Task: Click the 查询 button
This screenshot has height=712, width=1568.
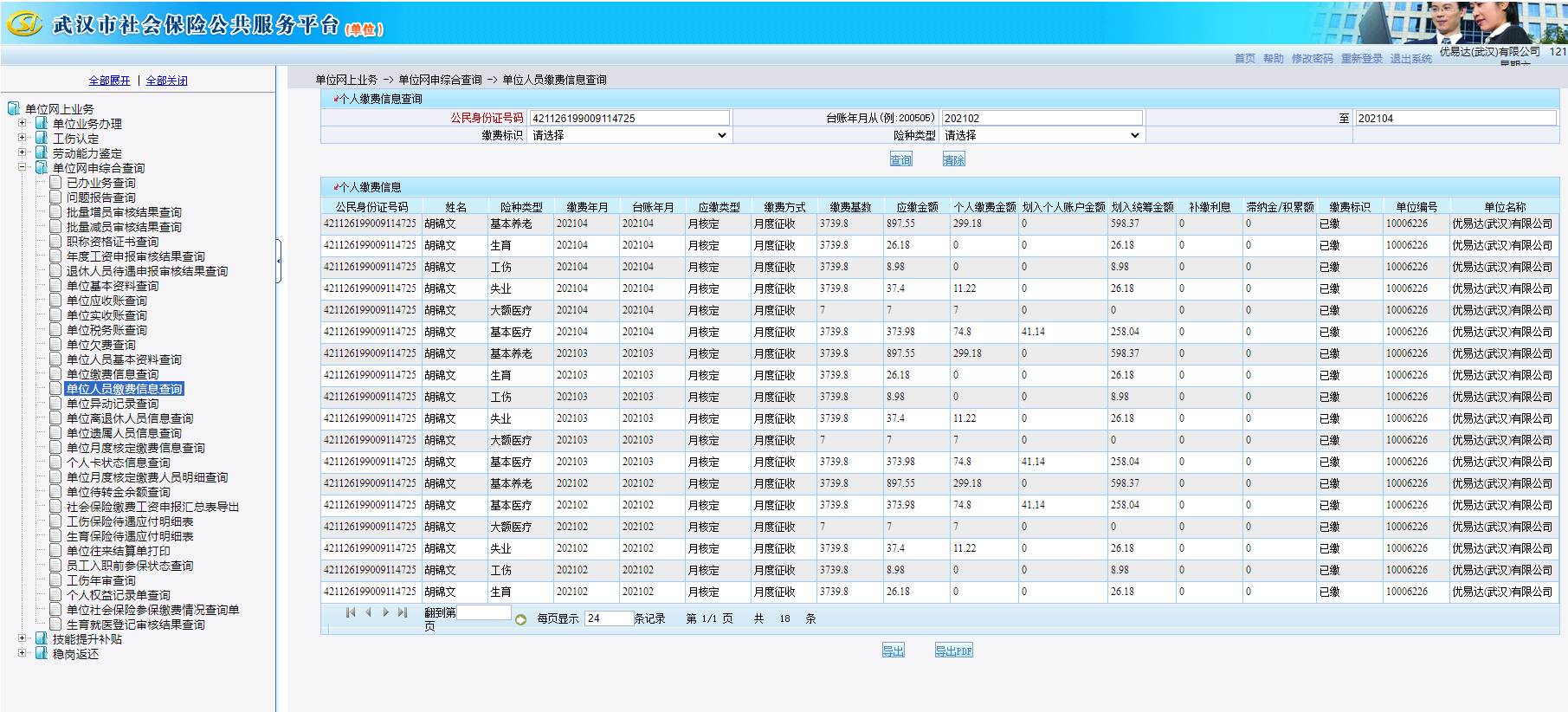Action: click(x=900, y=159)
